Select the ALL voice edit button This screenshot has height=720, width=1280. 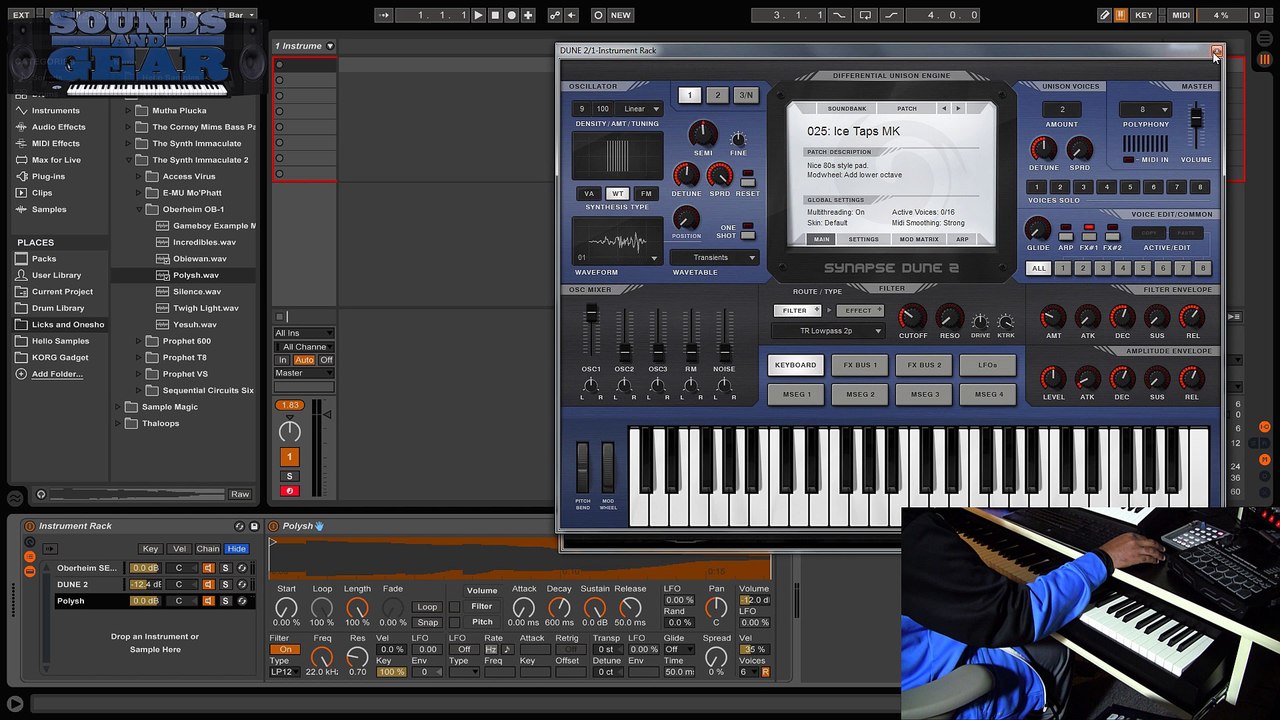(x=1039, y=268)
